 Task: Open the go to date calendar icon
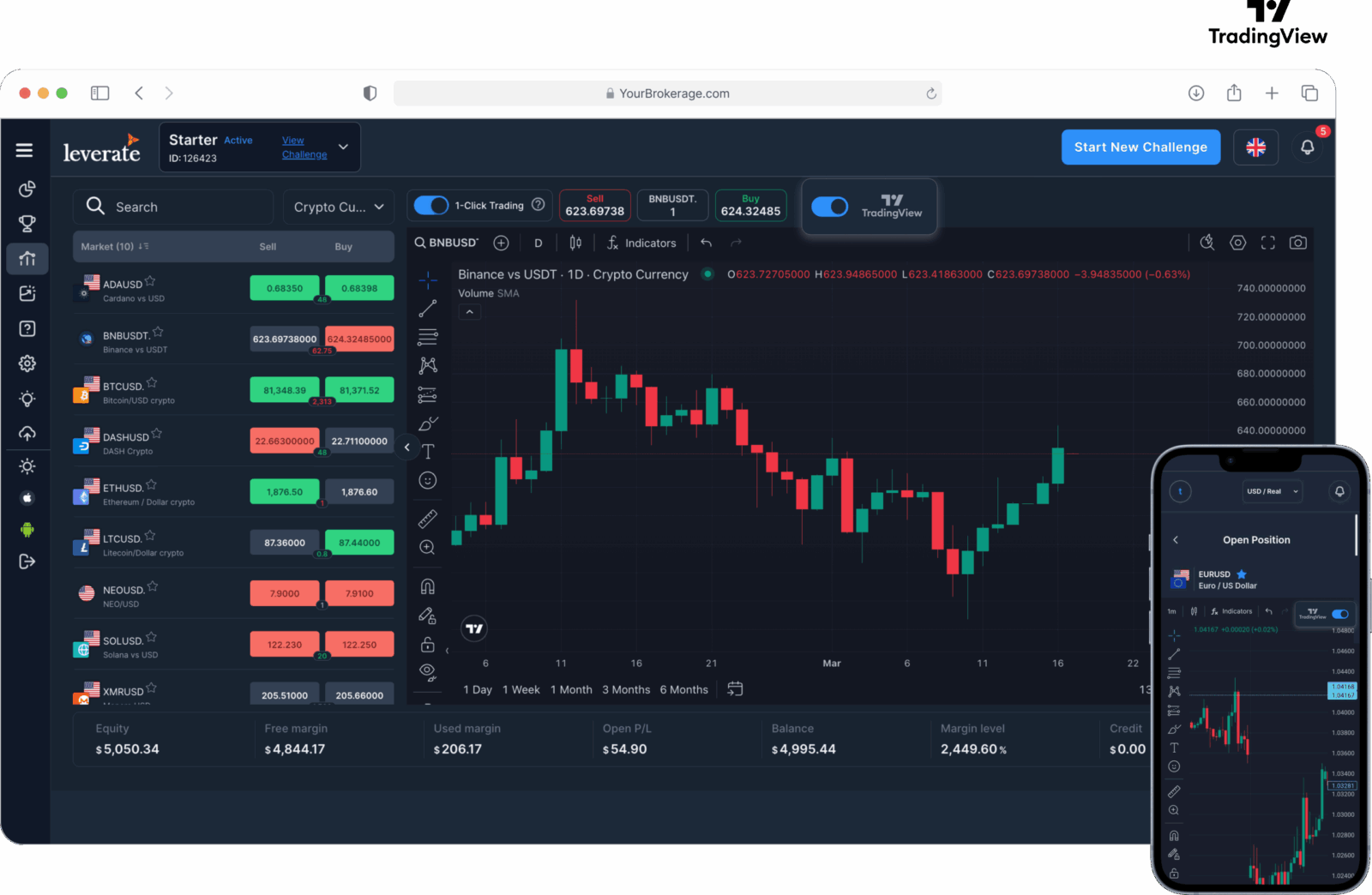(x=735, y=688)
